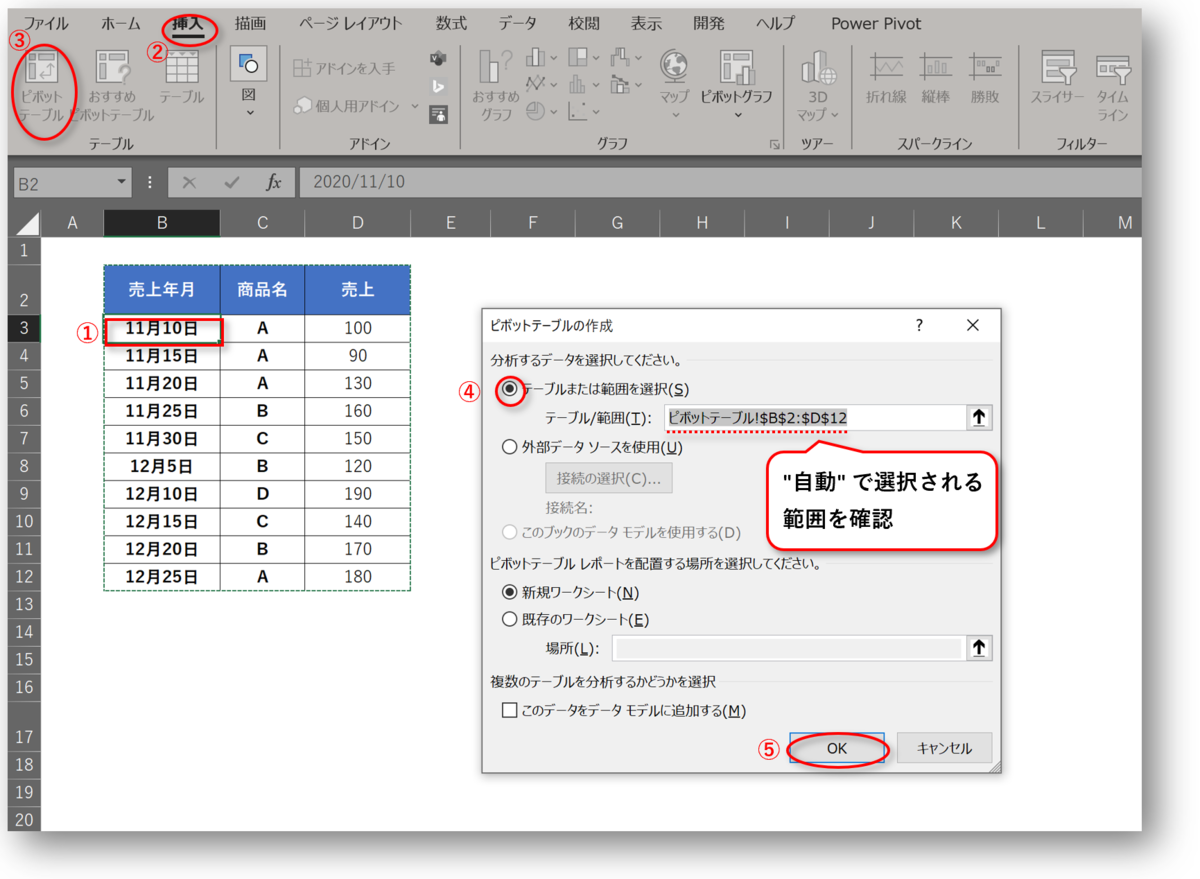Choose '新規ワークシート' radio option
Viewport: 1200px width, 879px height.
tap(510, 593)
